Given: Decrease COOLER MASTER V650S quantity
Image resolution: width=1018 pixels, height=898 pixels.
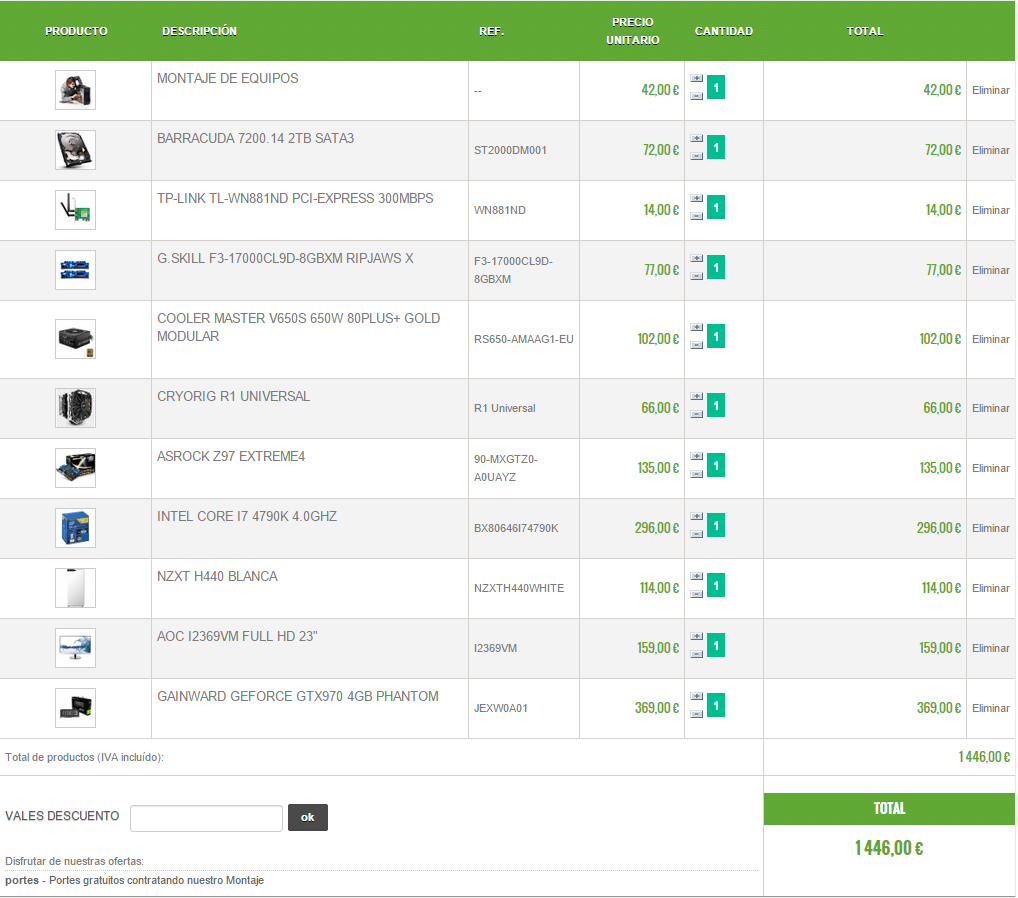Looking at the screenshot, I should pos(696,345).
